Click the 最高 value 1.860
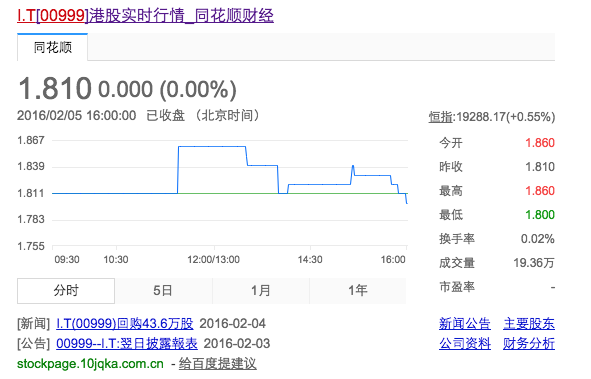This screenshot has height=379, width=591. 540,191
